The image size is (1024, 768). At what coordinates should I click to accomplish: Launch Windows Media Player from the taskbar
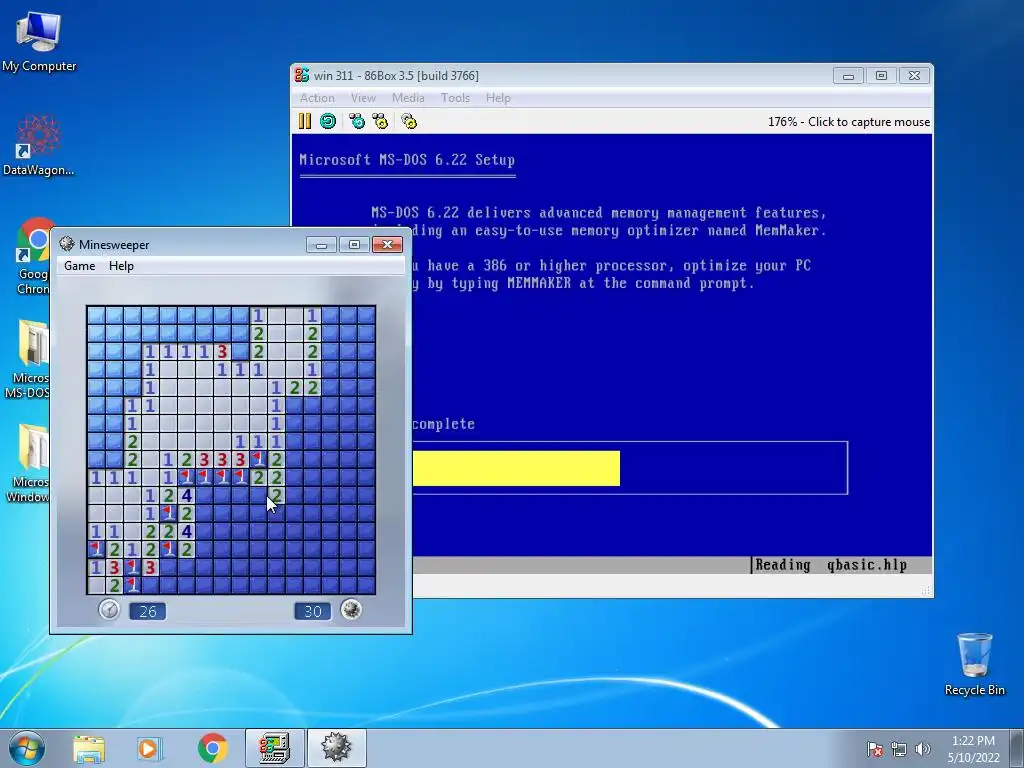(148, 748)
